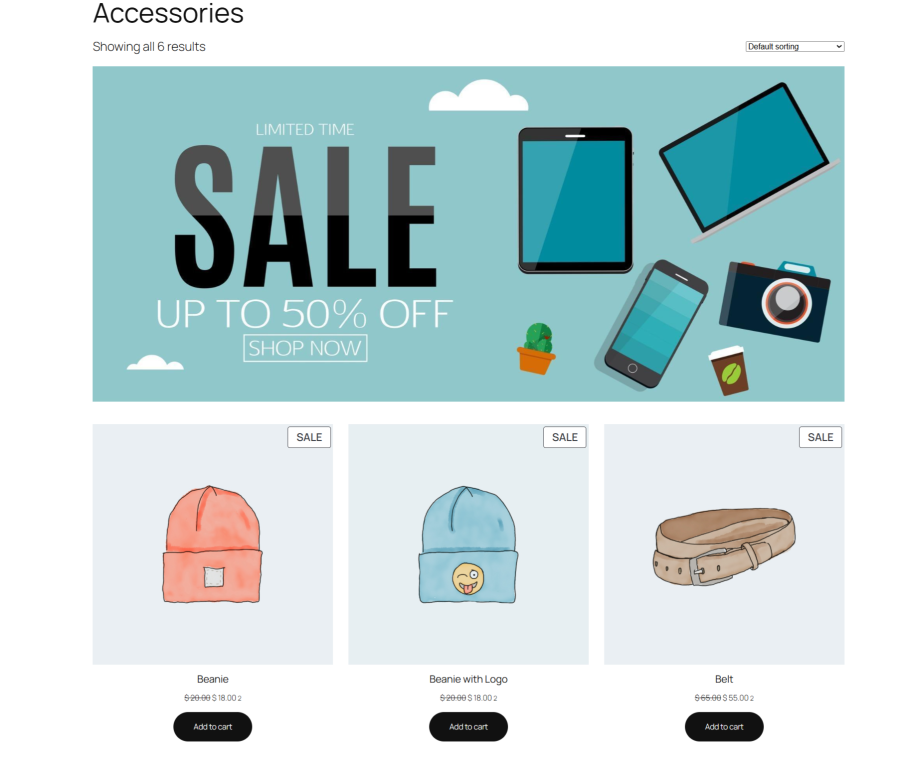Click the SALE badge on Beanie

pyautogui.click(x=309, y=437)
